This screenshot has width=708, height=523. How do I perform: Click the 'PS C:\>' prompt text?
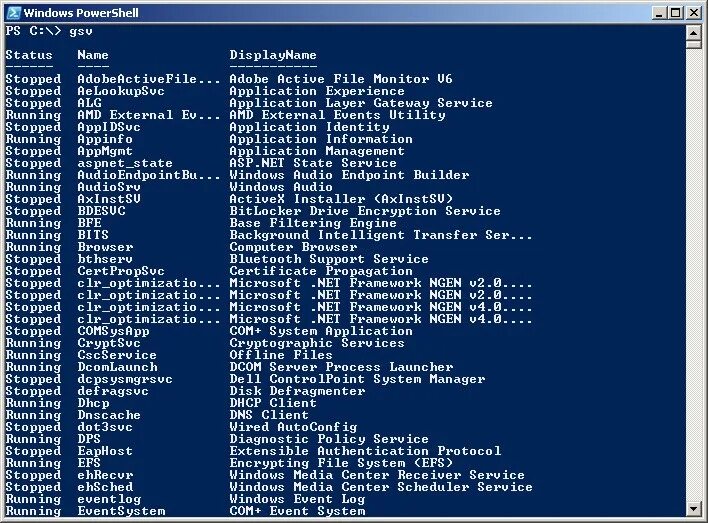tap(33, 31)
